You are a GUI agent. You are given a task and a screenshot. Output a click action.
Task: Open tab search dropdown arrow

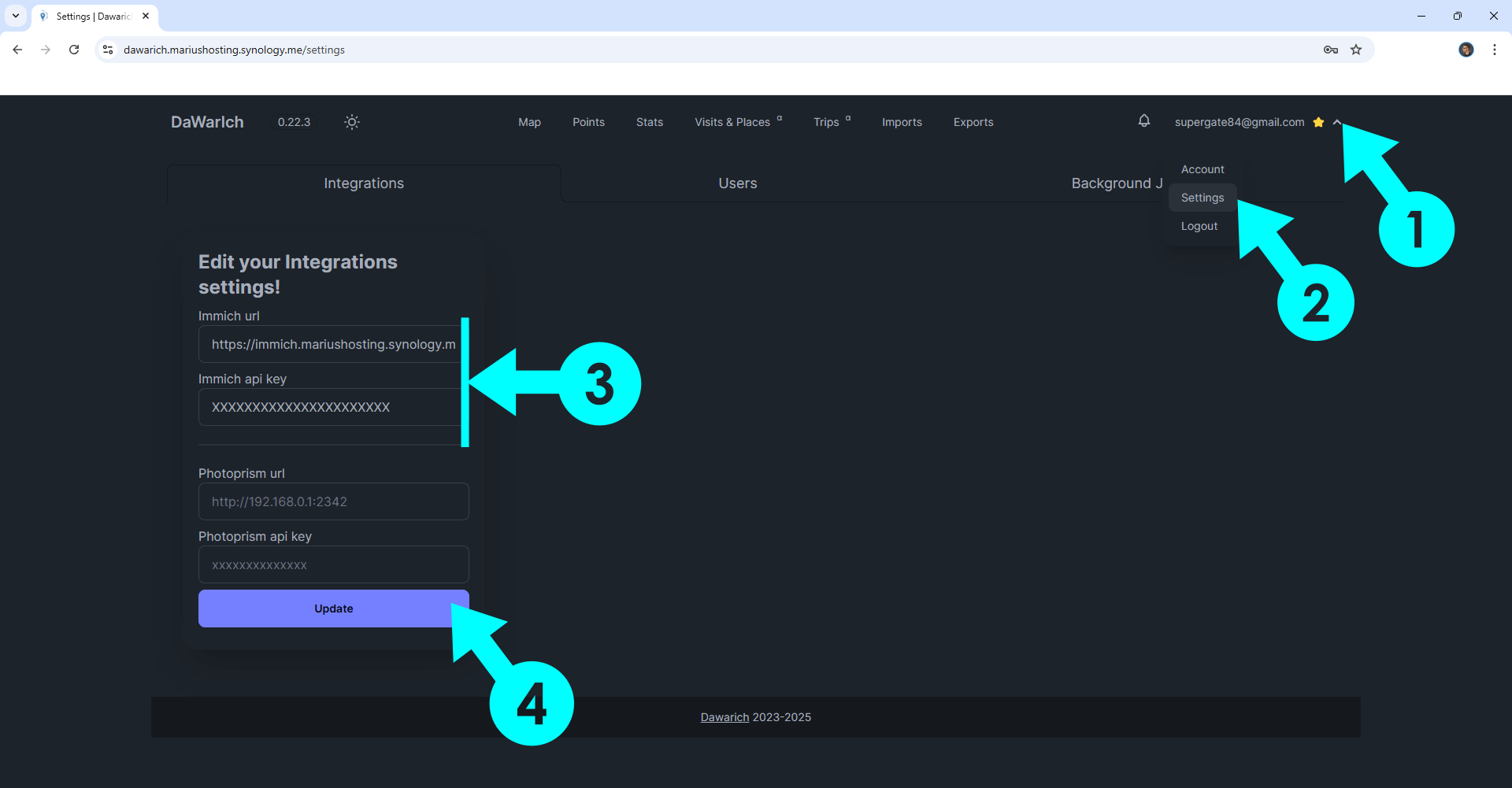pos(16,16)
